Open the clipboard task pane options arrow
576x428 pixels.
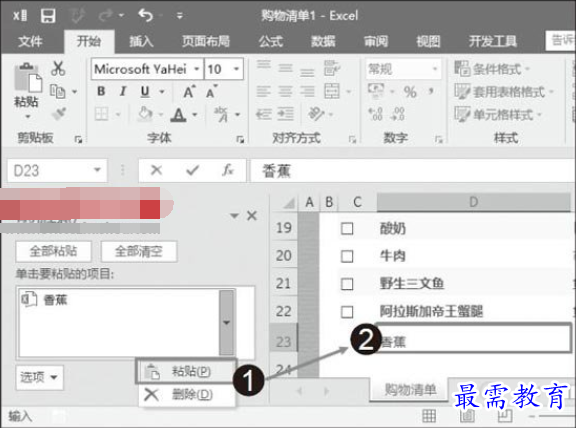coord(234,216)
